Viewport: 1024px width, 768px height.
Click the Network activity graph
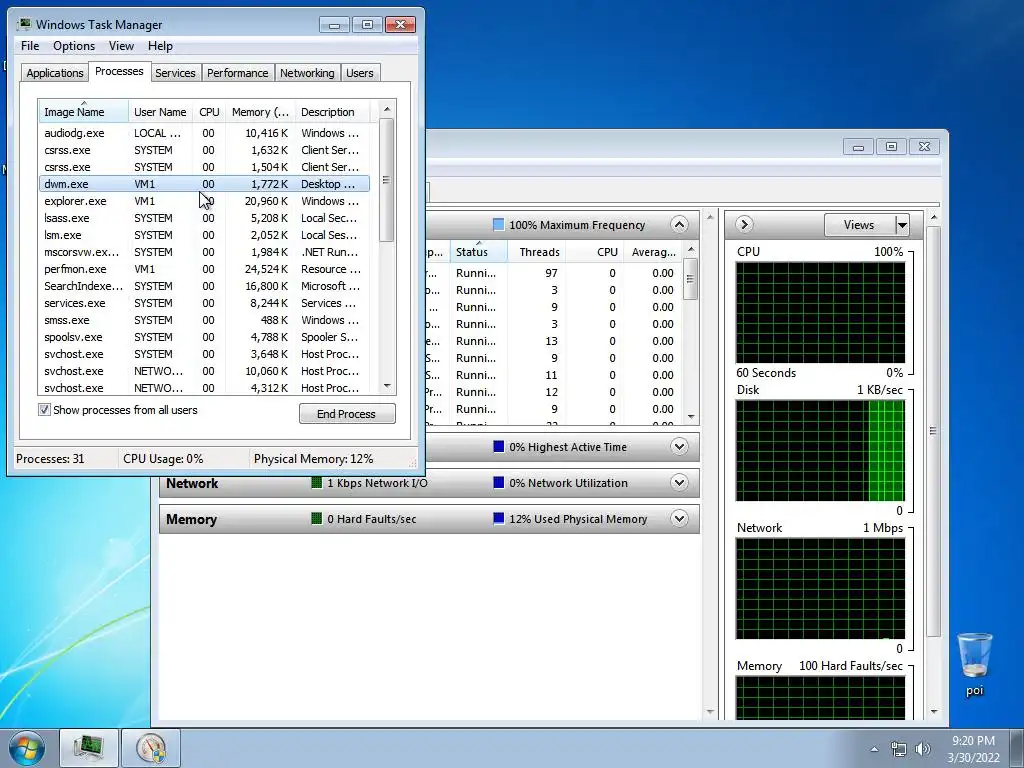820,588
